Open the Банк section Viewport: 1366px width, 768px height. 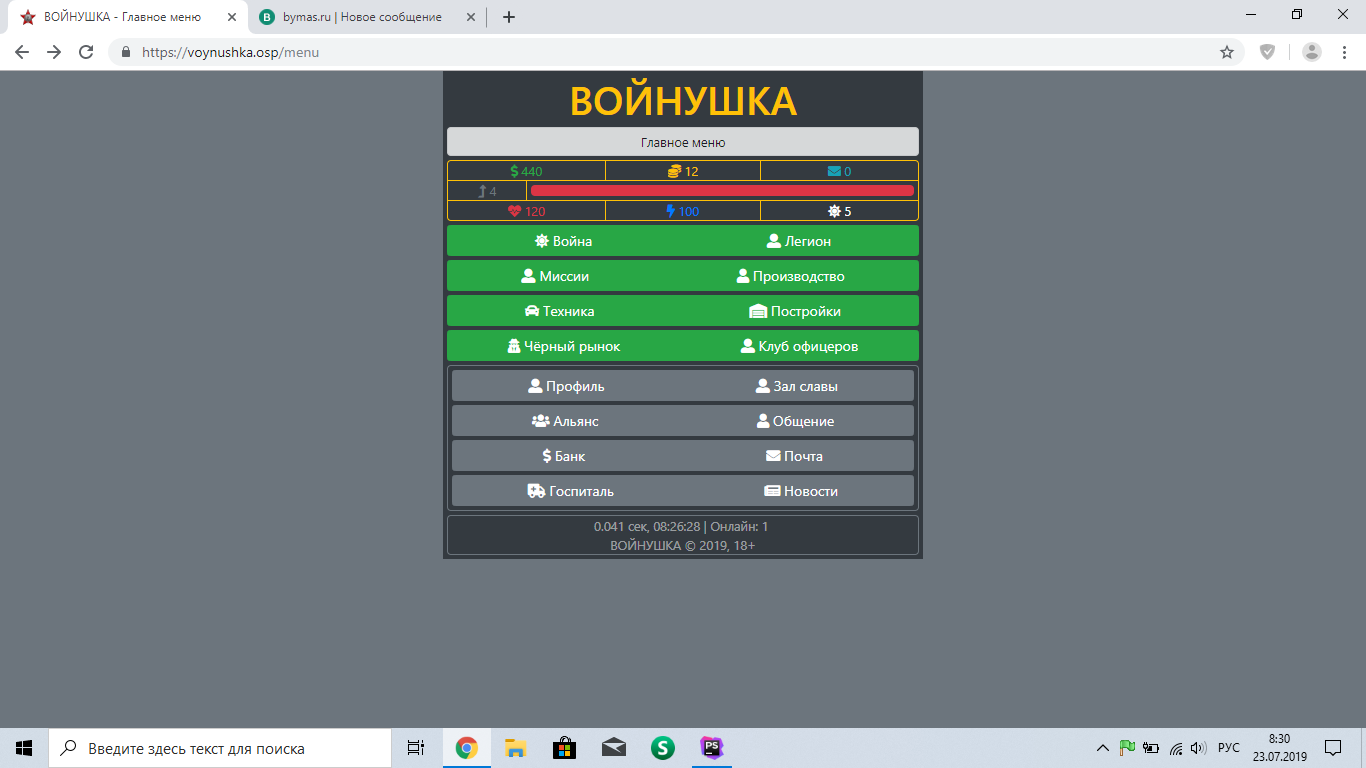point(564,456)
